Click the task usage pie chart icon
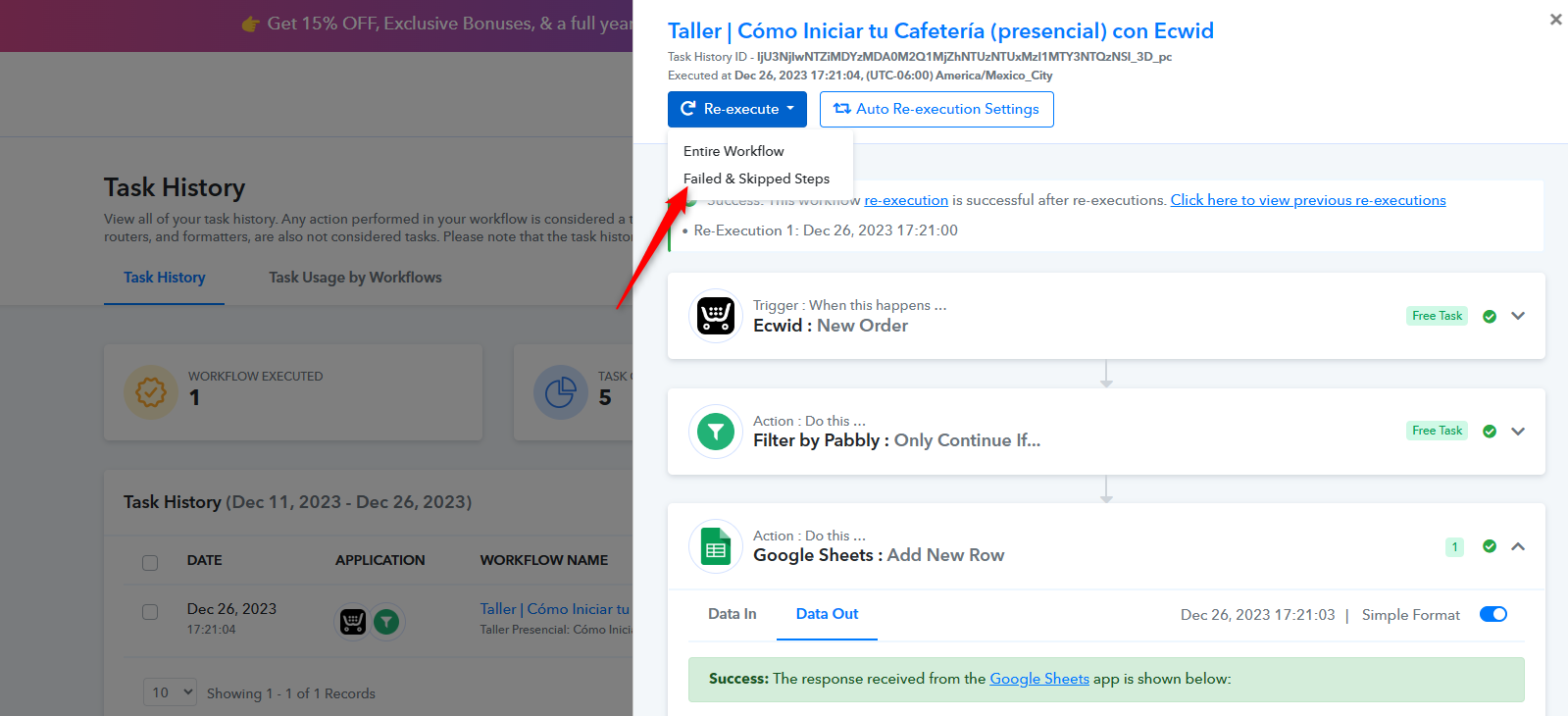Image resolution: width=1568 pixels, height=716 pixels. pos(560,392)
